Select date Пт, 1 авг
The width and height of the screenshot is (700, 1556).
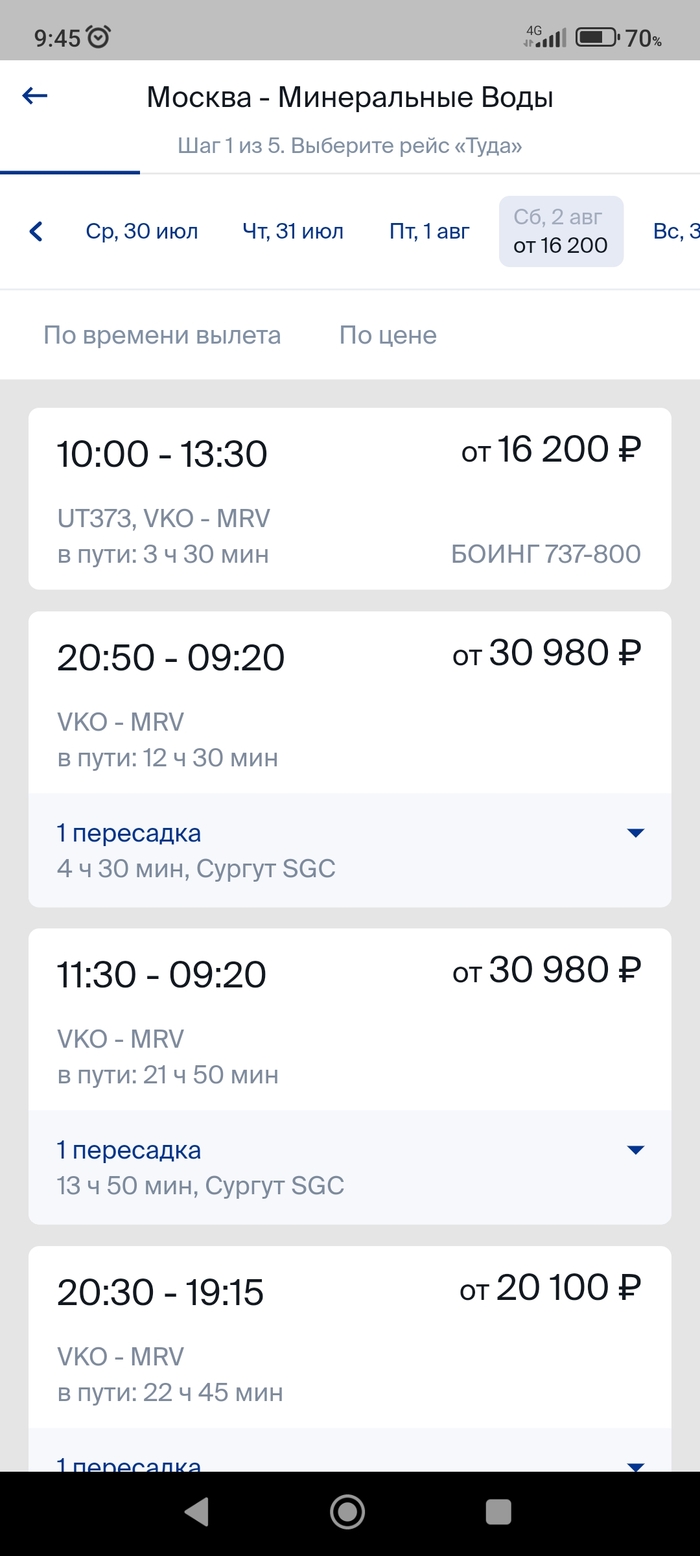(429, 232)
